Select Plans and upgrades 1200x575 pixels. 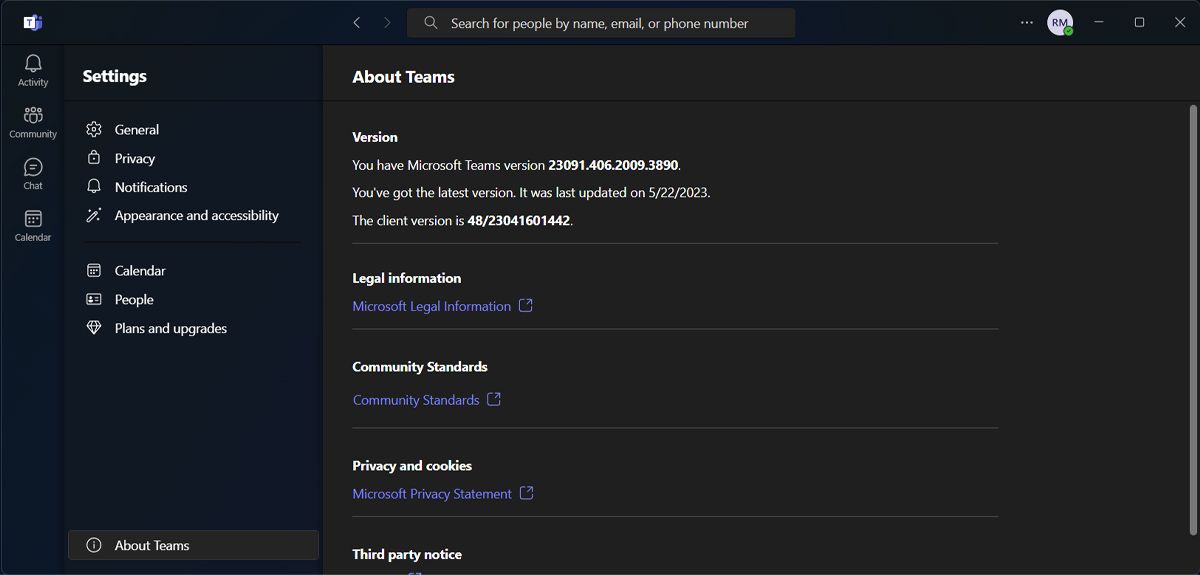point(171,328)
